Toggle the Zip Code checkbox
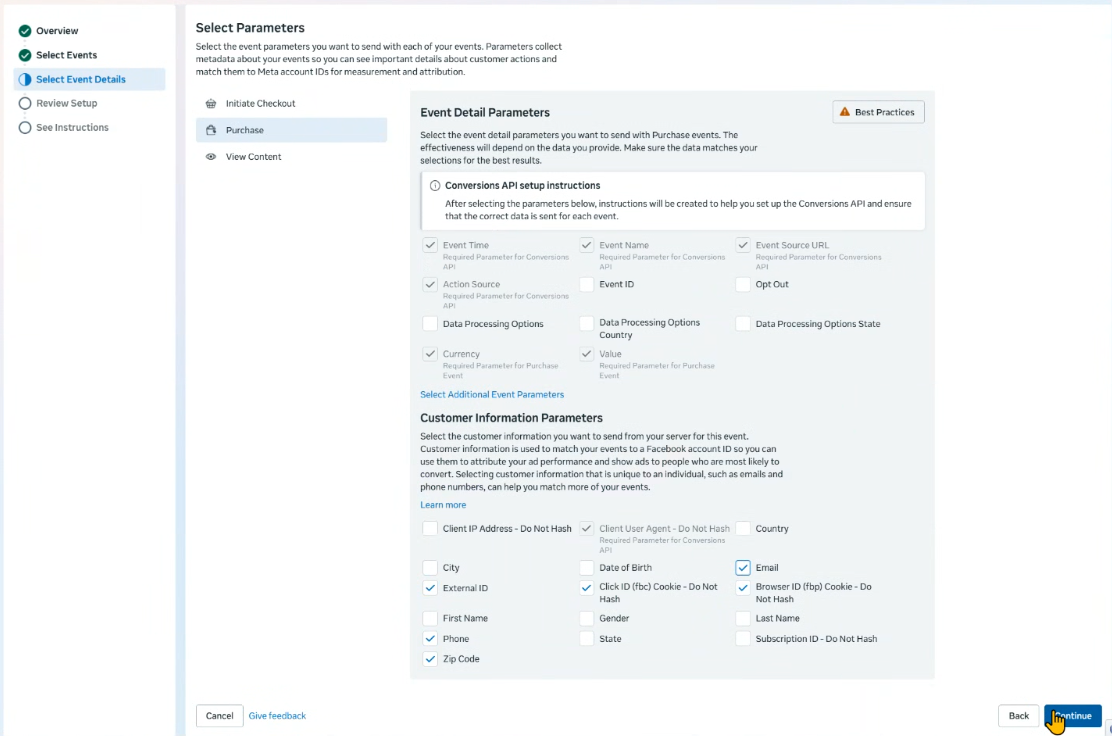 430,659
